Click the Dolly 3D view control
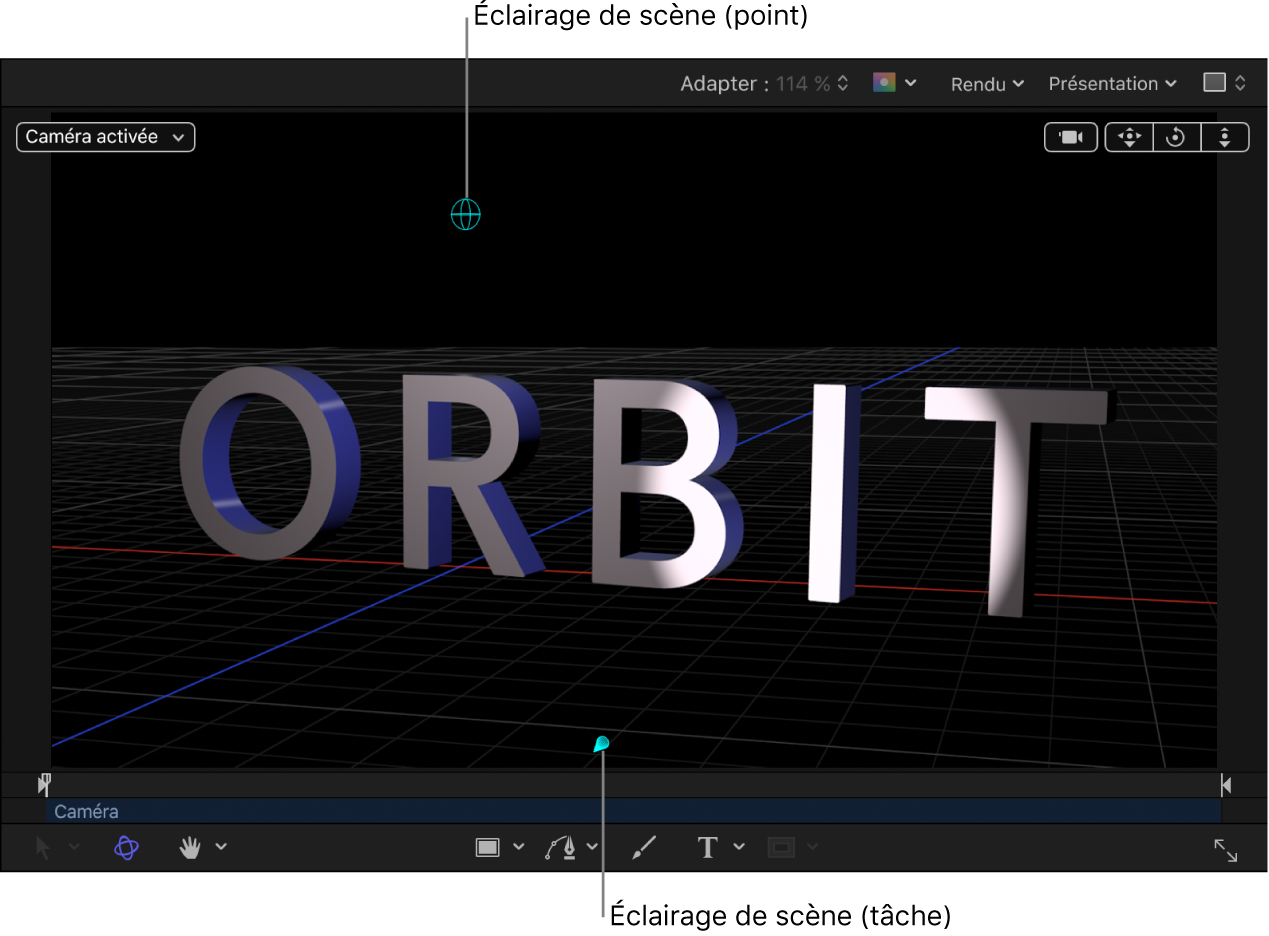 click(x=1224, y=137)
